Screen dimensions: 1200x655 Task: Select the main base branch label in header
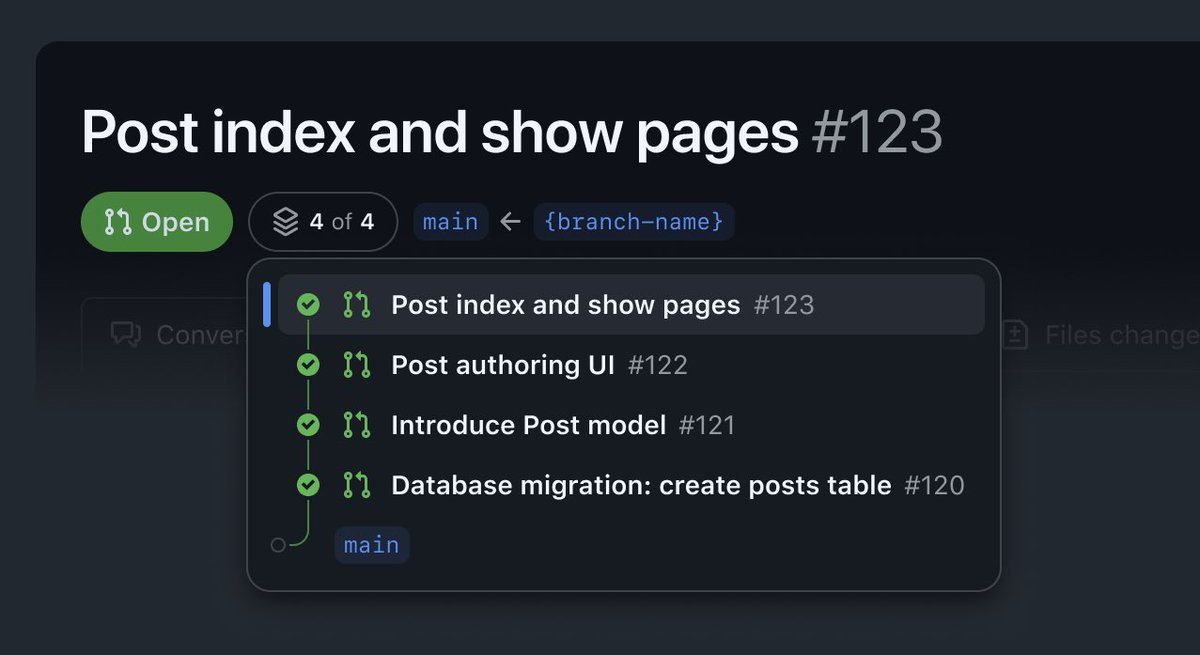(x=450, y=222)
